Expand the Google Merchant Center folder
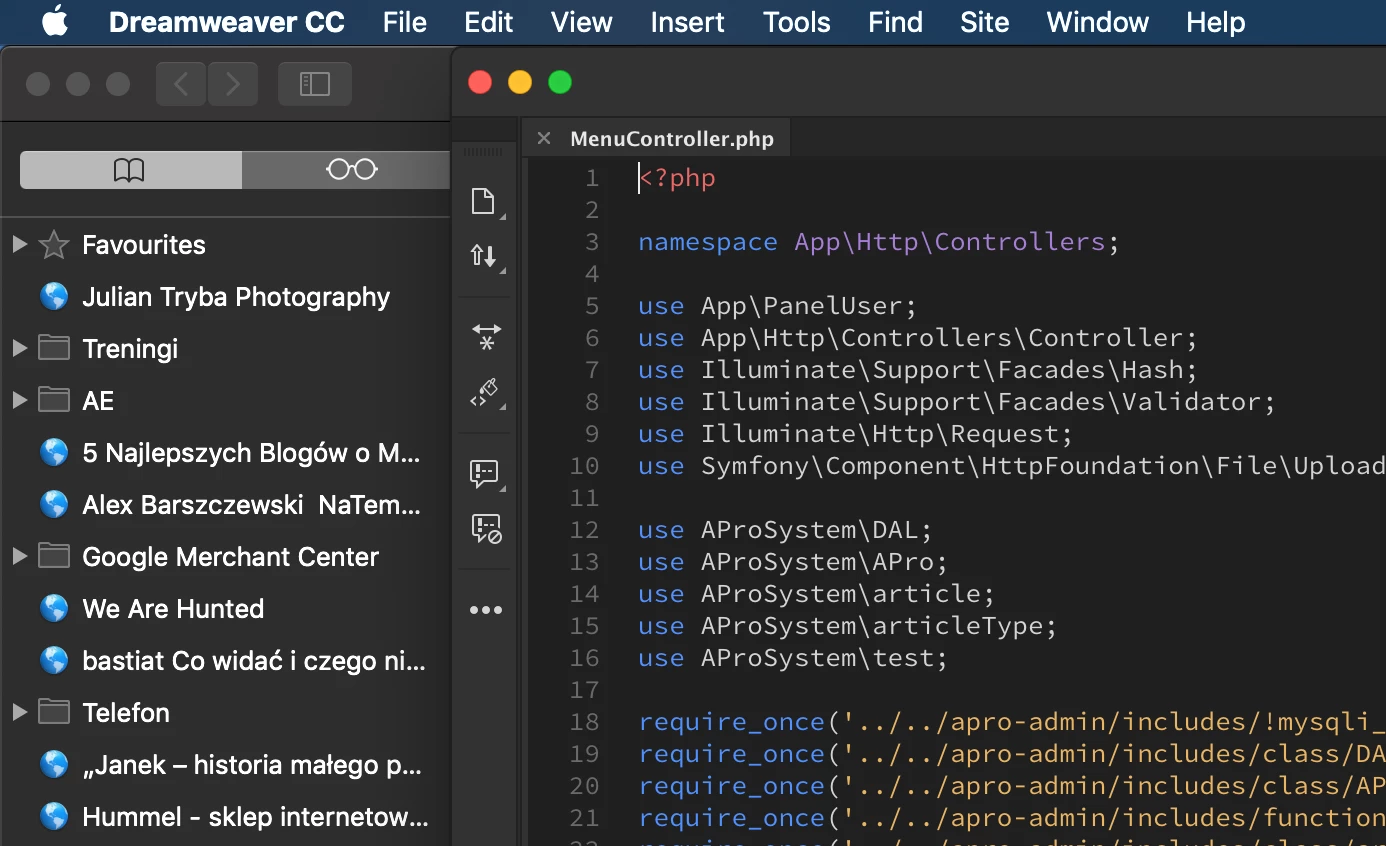The height and width of the screenshot is (846, 1386). pos(18,556)
